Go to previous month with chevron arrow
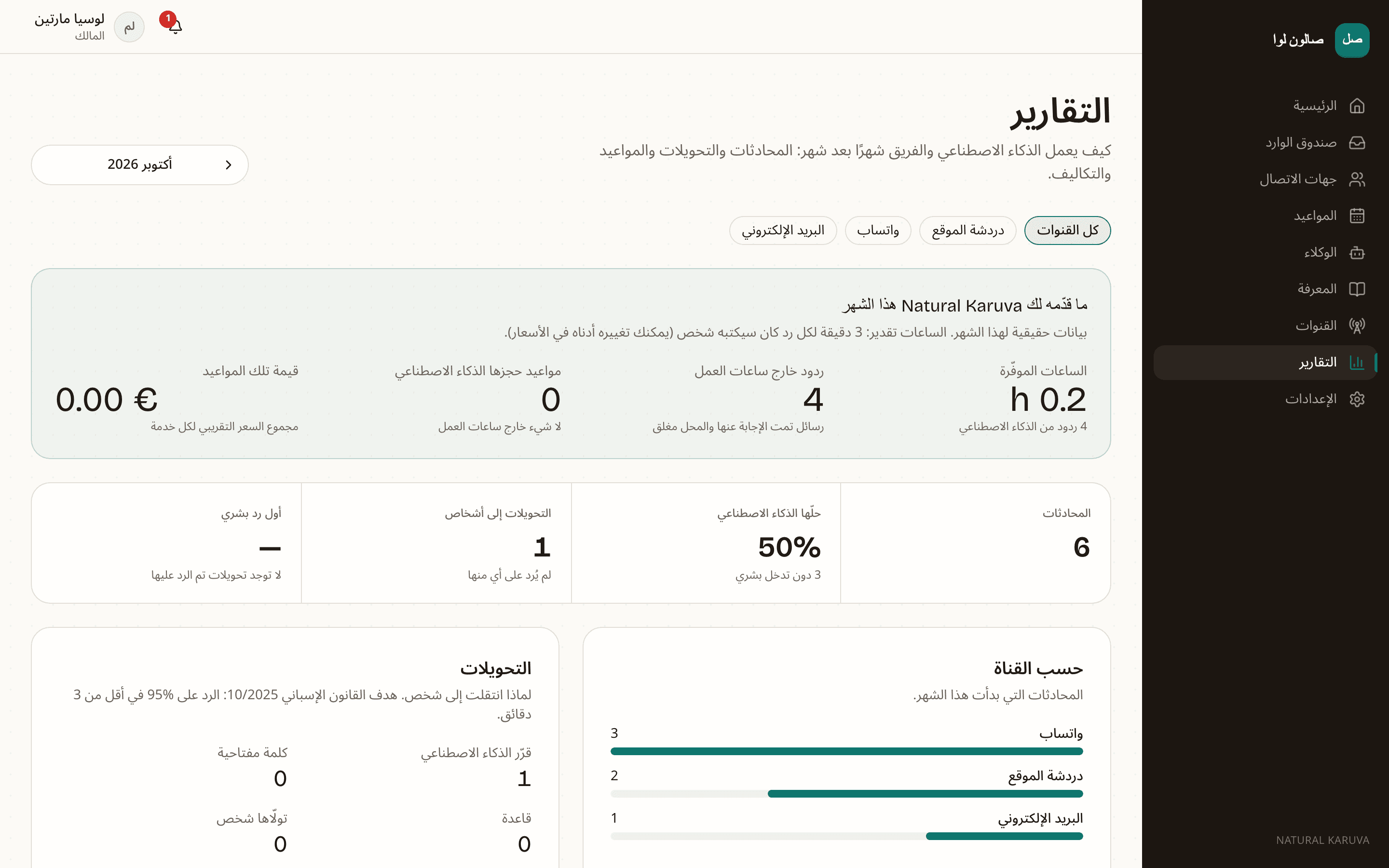1389x868 pixels. tap(229, 165)
